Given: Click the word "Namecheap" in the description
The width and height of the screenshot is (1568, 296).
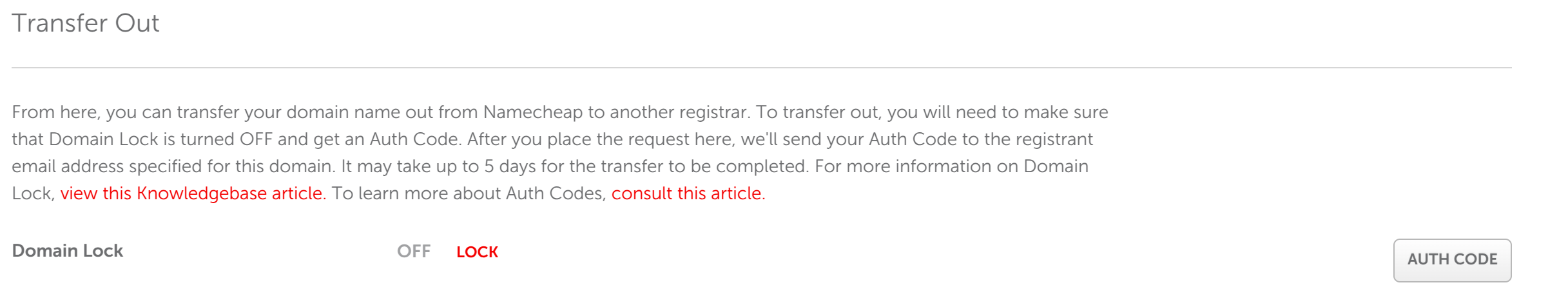Looking at the screenshot, I should 532,112.
